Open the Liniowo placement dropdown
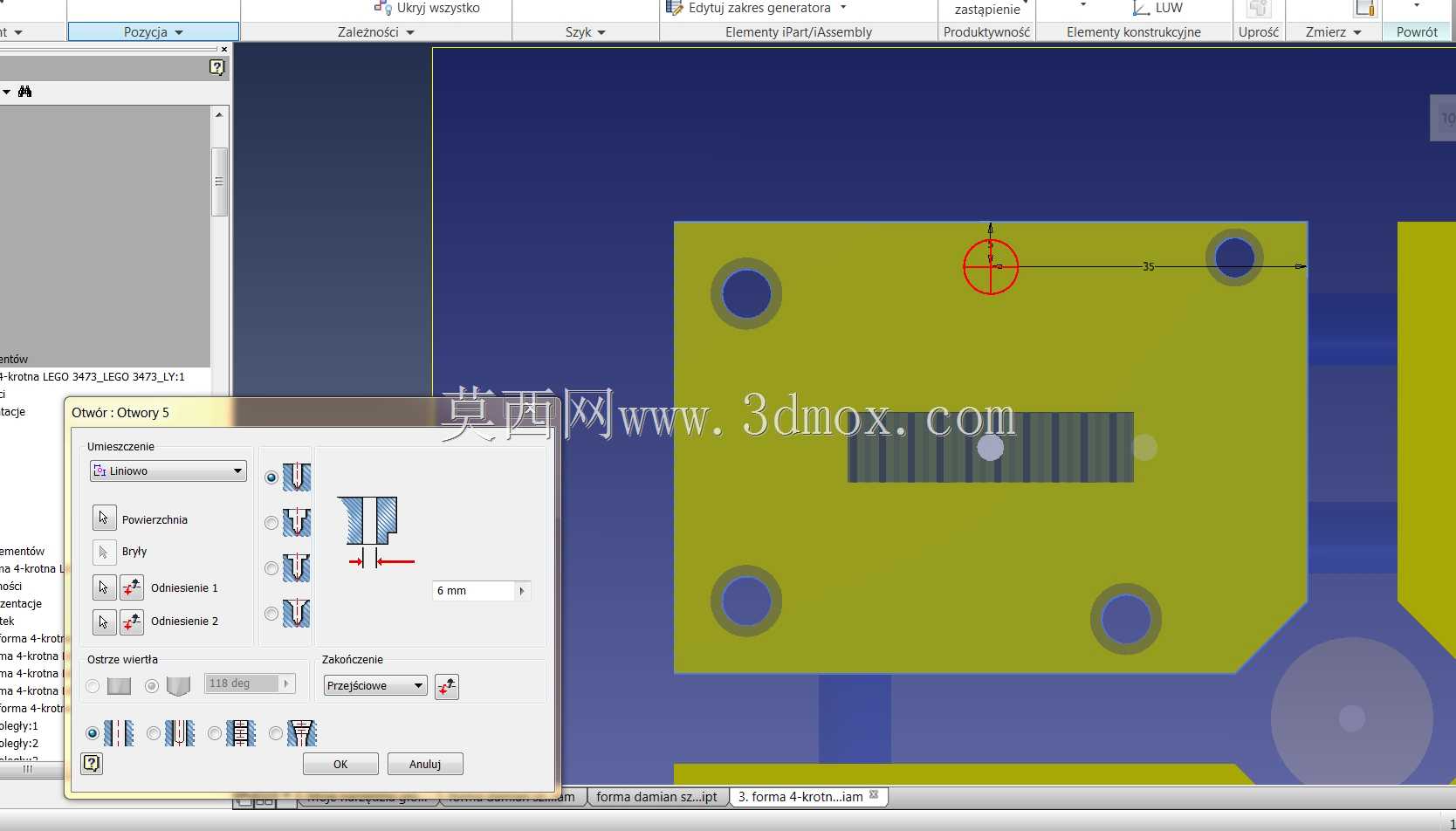The image size is (1456, 831). click(x=168, y=471)
